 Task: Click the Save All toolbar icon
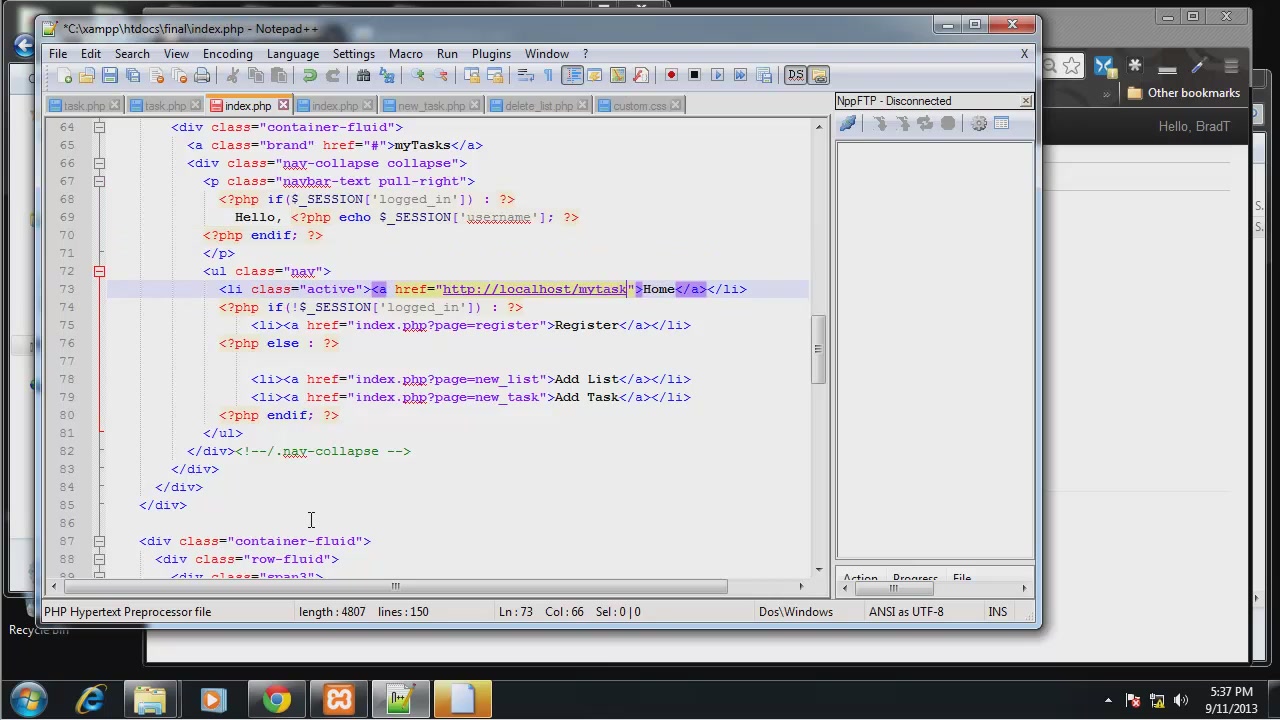click(x=133, y=75)
